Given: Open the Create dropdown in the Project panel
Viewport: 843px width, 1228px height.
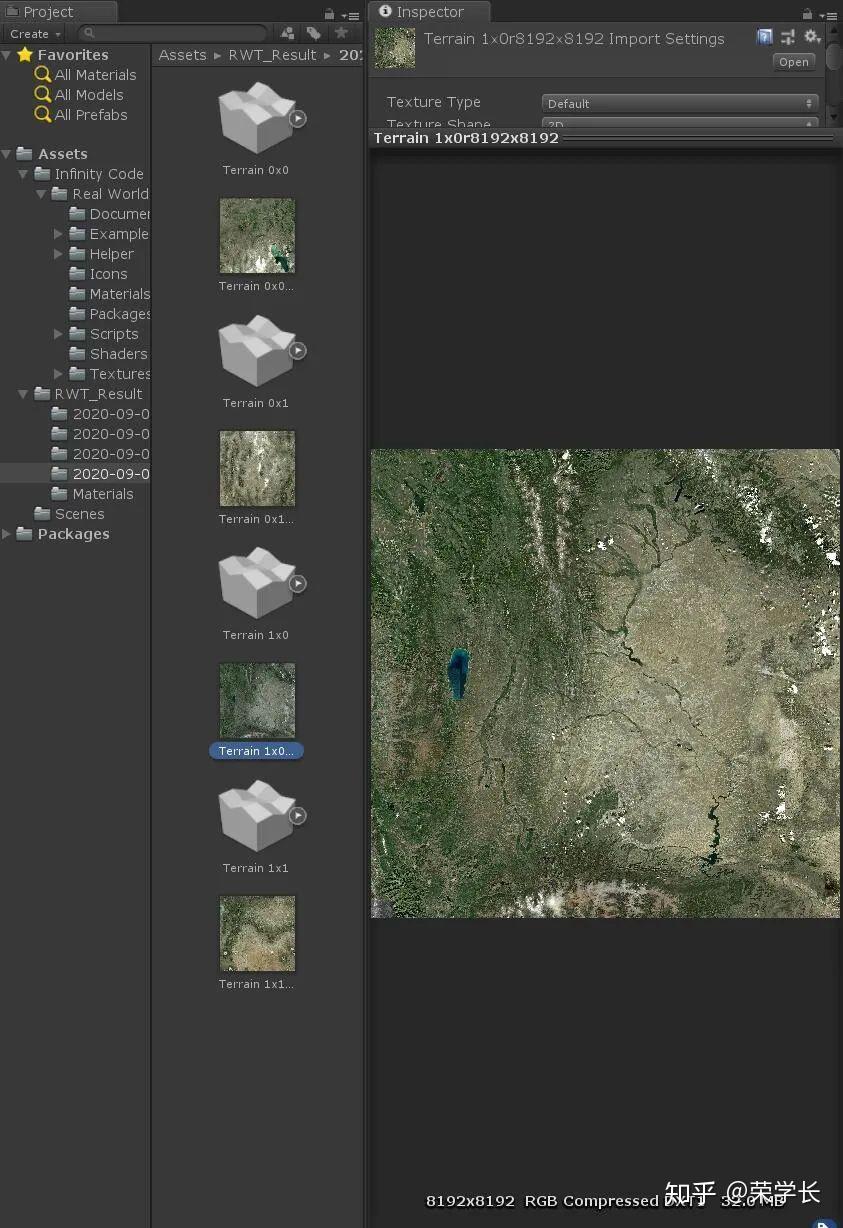Looking at the screenshot, I should point(33,33).
